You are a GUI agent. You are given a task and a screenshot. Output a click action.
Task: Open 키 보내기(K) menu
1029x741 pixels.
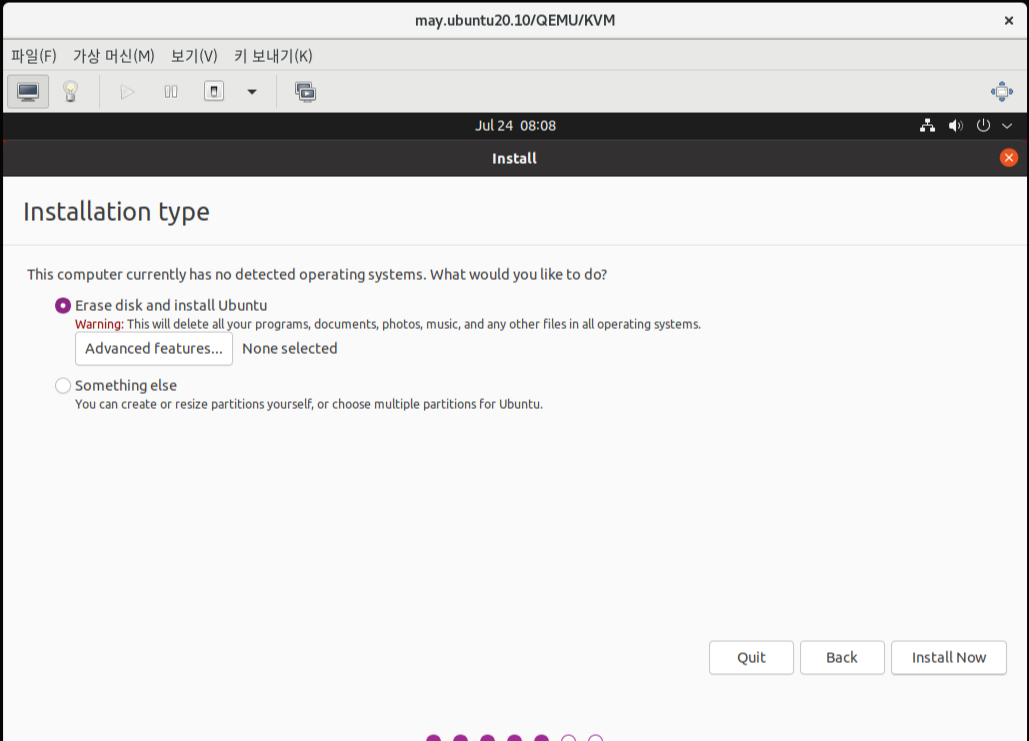(273, 56)
